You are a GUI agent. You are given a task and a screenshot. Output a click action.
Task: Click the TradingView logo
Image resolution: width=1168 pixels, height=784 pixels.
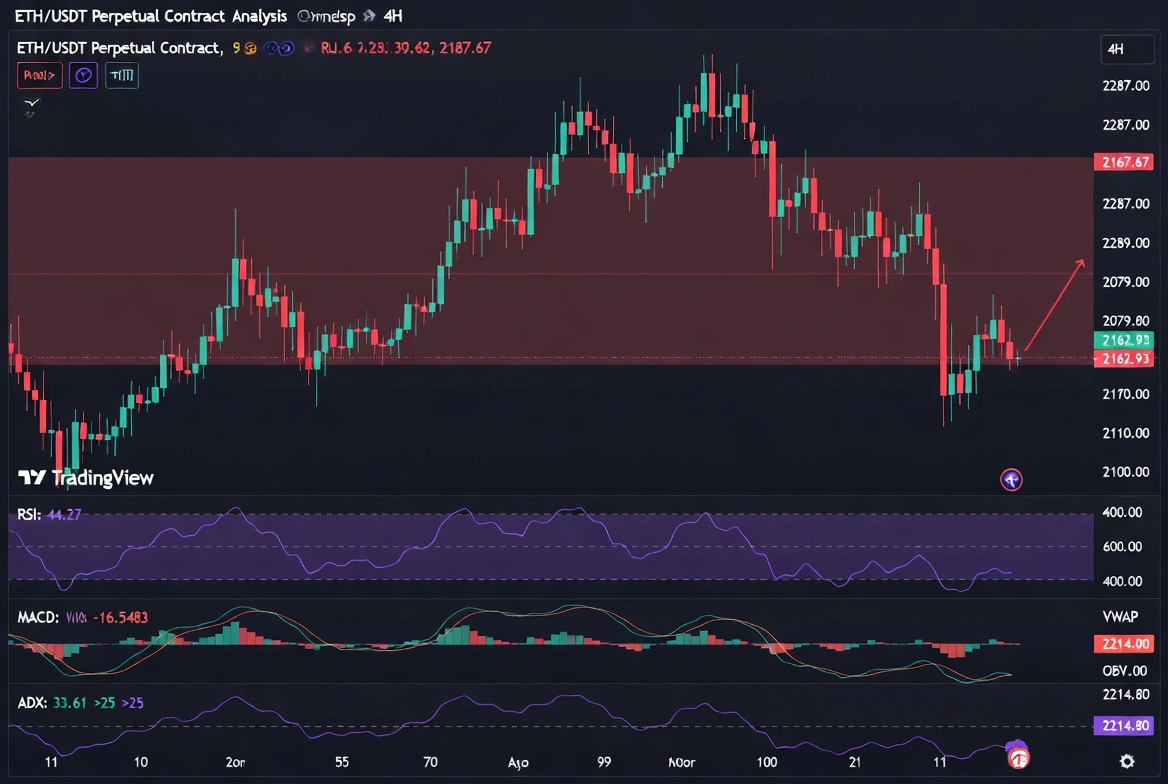pos(86,478)
